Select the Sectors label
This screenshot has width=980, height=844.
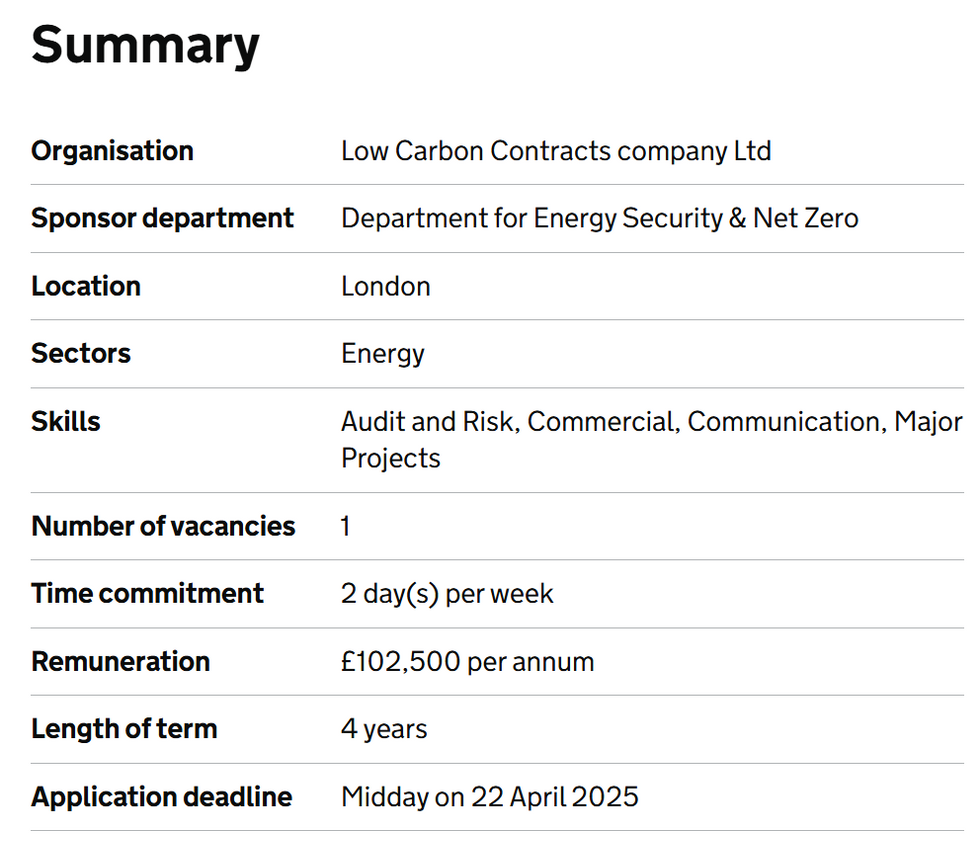[x=81, y=353]
